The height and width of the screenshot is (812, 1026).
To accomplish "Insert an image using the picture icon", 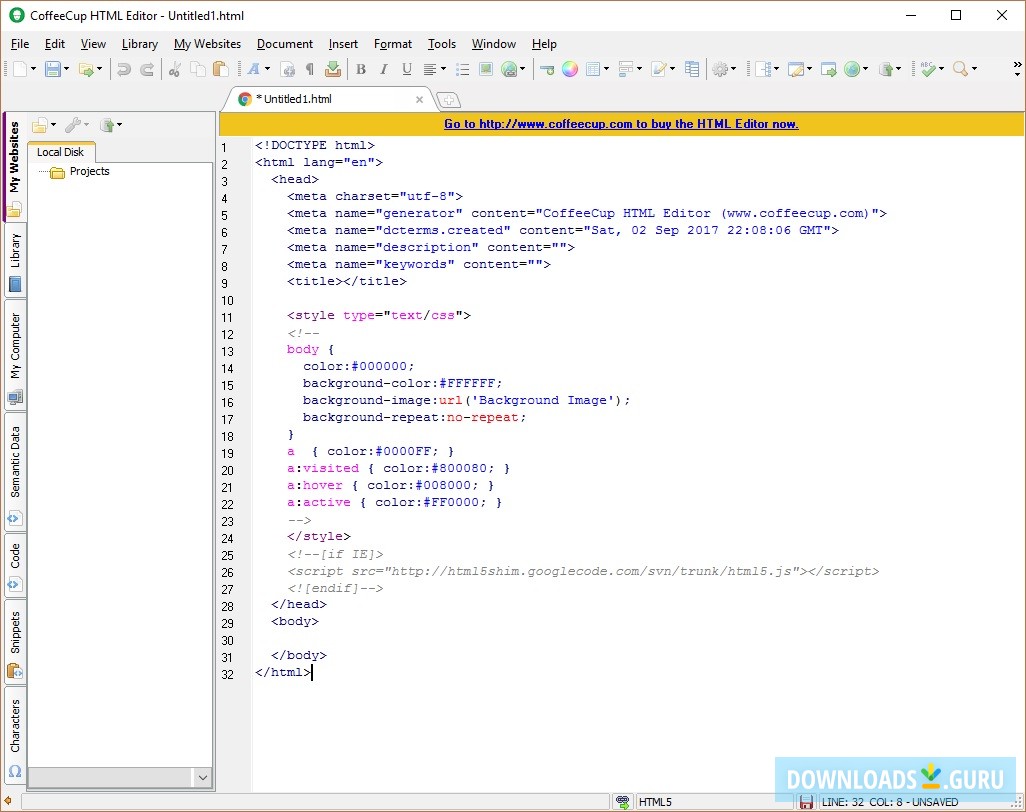I will pos(486,69).
